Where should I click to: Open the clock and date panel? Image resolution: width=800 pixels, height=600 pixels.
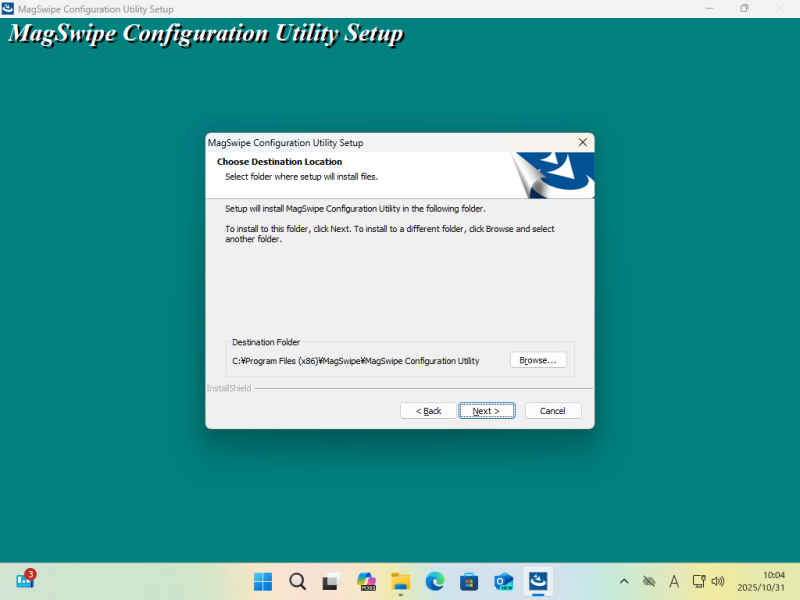(x=762, y=581)
